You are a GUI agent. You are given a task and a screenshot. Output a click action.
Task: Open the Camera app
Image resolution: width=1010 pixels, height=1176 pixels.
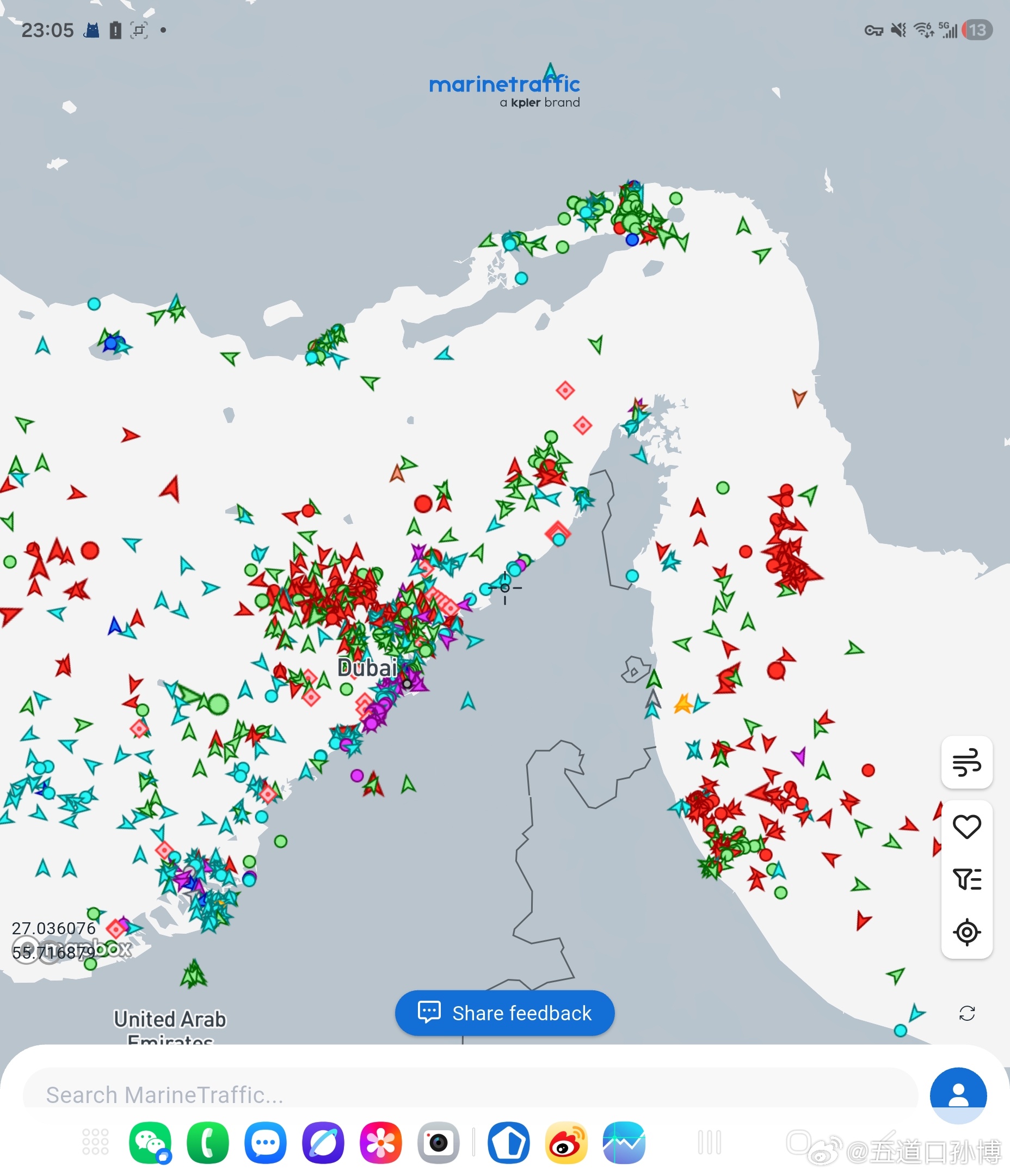[438, 1142]
